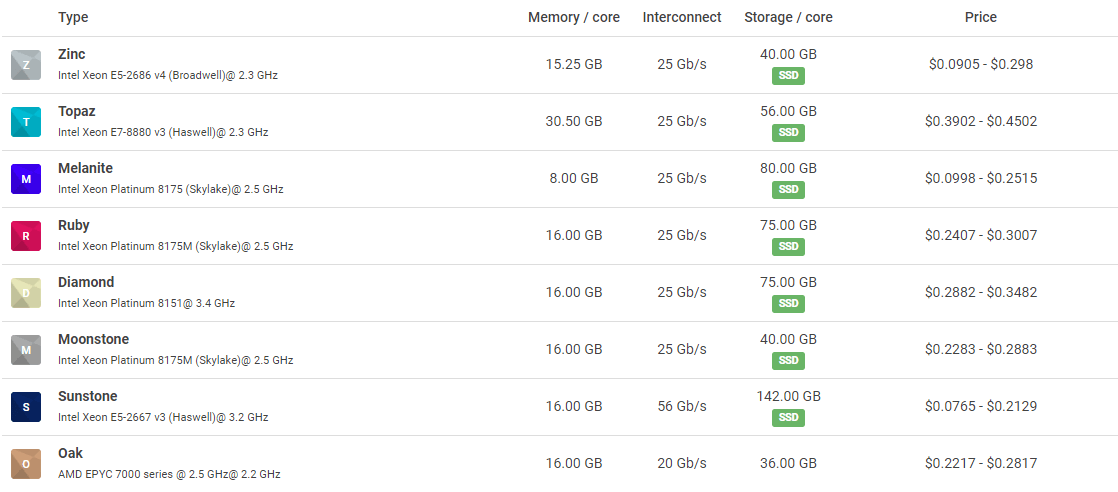Sort by the Price column header

(980, 17)
